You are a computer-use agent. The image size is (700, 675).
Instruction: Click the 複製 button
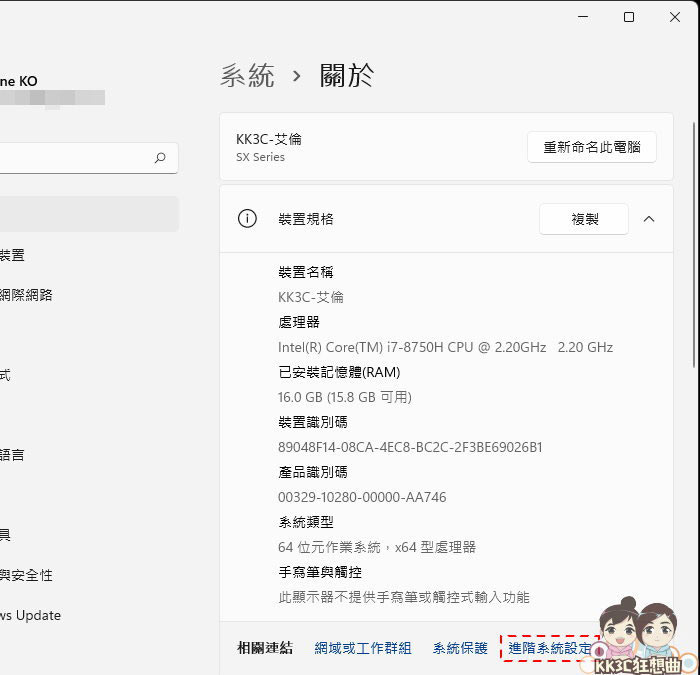584,219
